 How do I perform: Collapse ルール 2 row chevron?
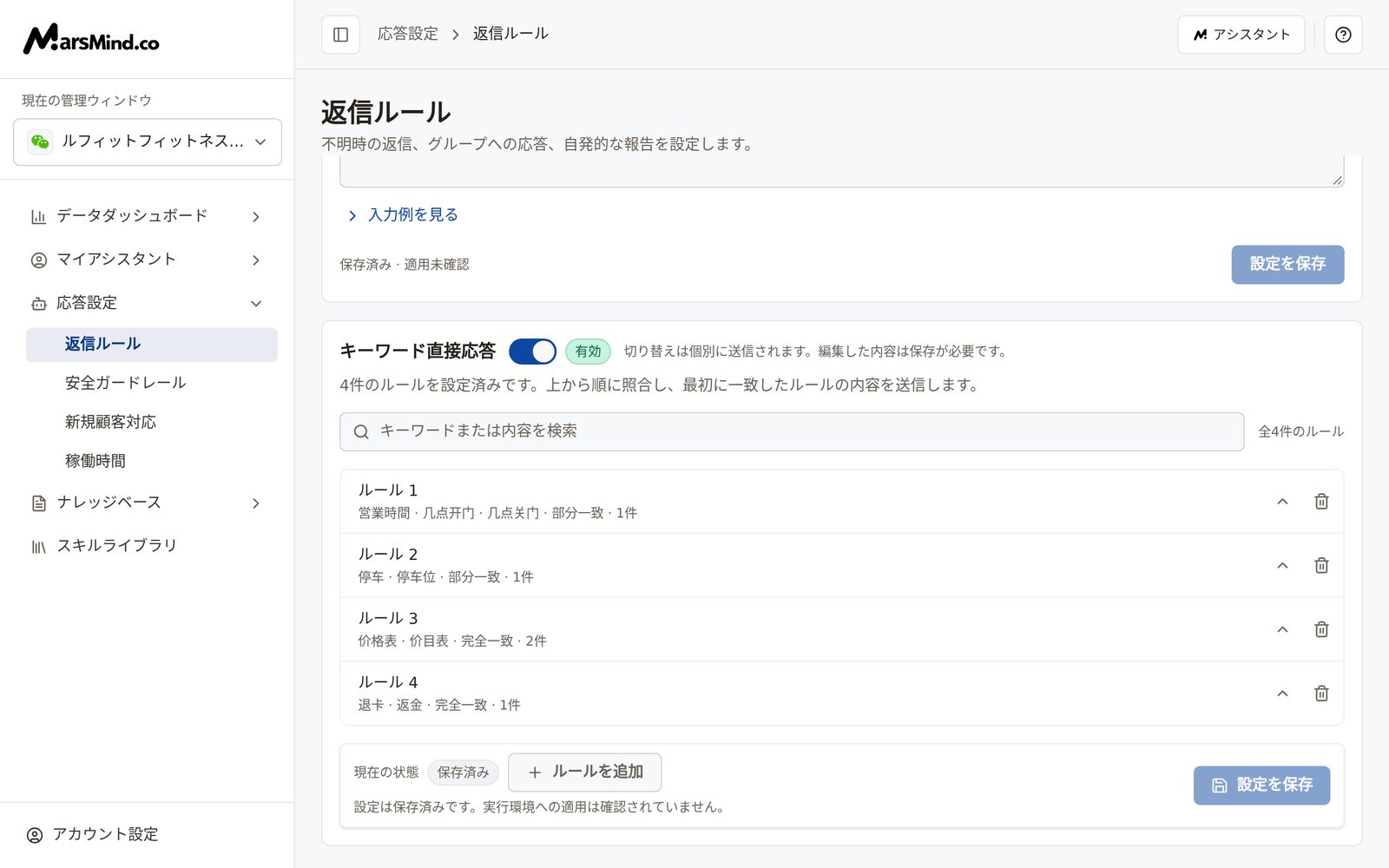(1282, 565)
